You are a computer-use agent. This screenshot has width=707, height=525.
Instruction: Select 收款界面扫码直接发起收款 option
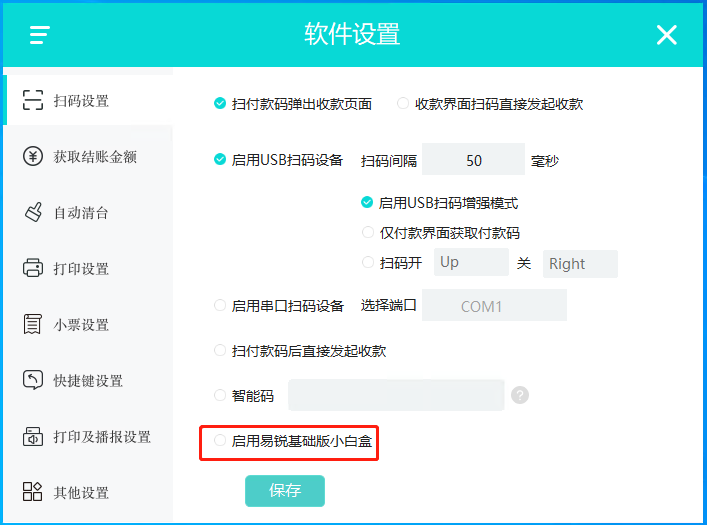(x=403, y=103)
